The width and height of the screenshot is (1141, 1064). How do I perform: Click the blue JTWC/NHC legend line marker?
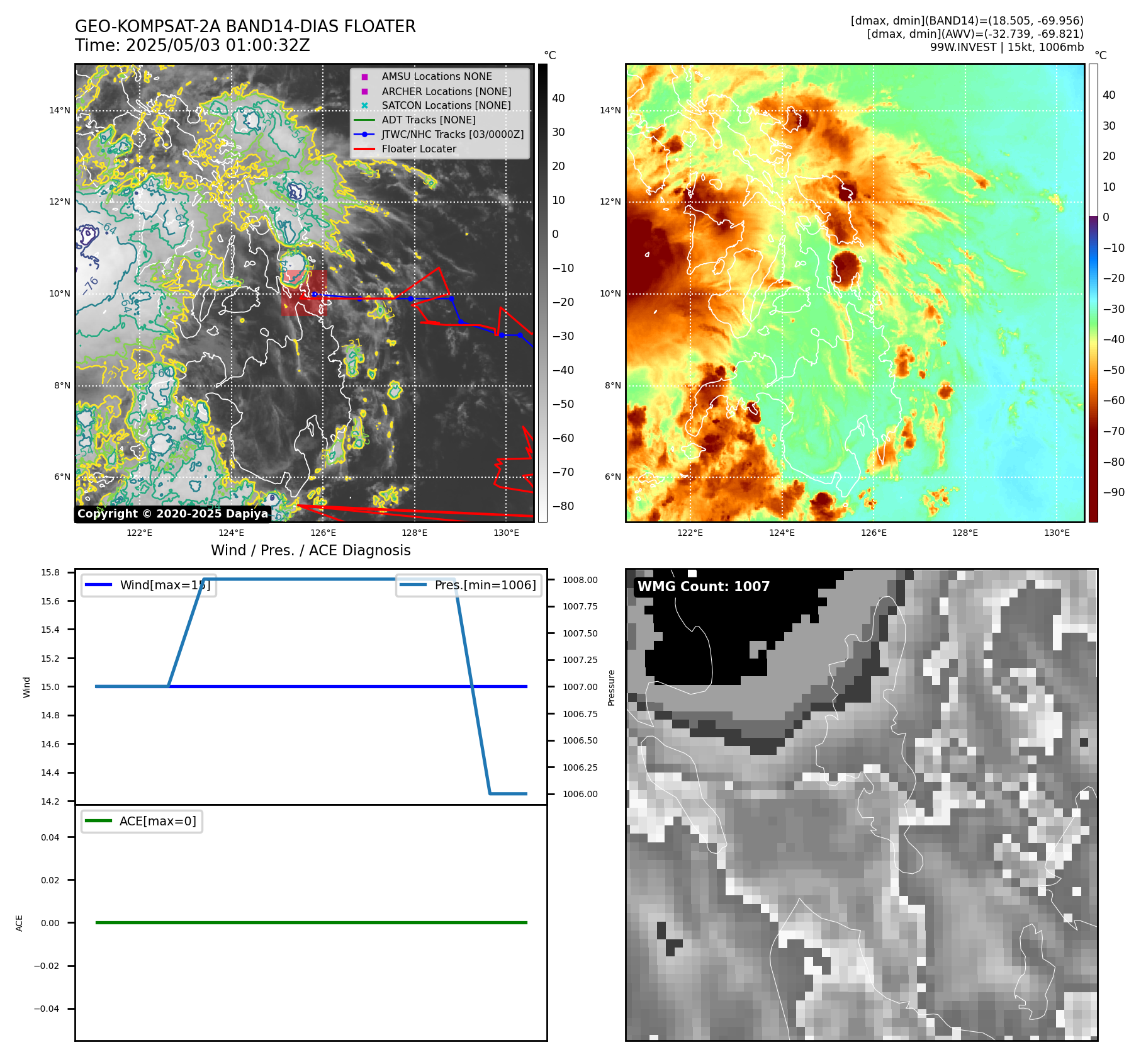click(364, 134)
